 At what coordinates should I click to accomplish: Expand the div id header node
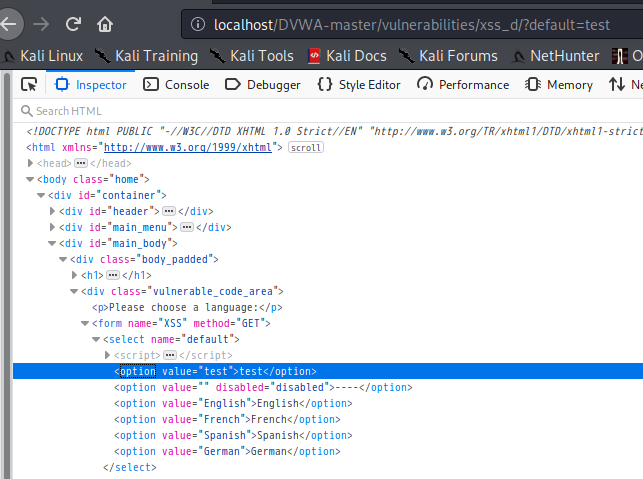tap(52, 211)
